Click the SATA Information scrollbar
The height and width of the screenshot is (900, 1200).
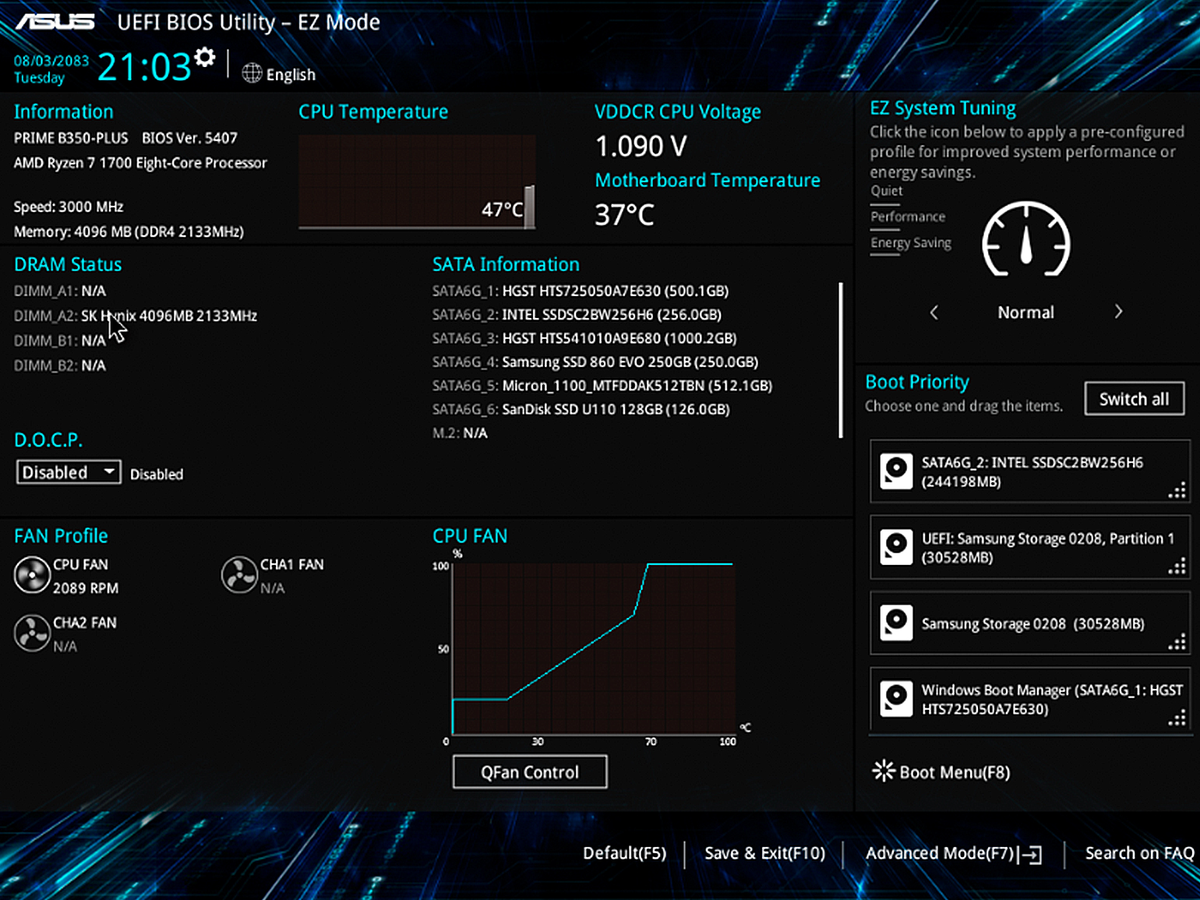(x=841, y=360)
